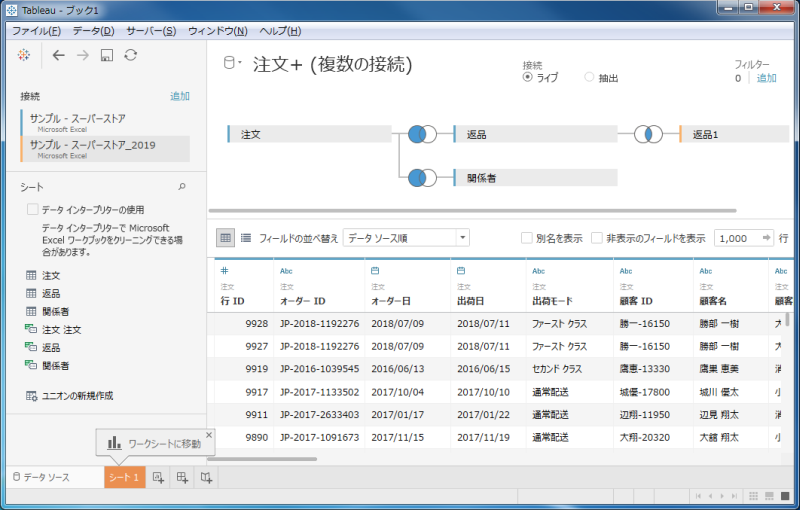The image size is (800, 510).
Task: Add a new story icon
Action: (206, 477)
